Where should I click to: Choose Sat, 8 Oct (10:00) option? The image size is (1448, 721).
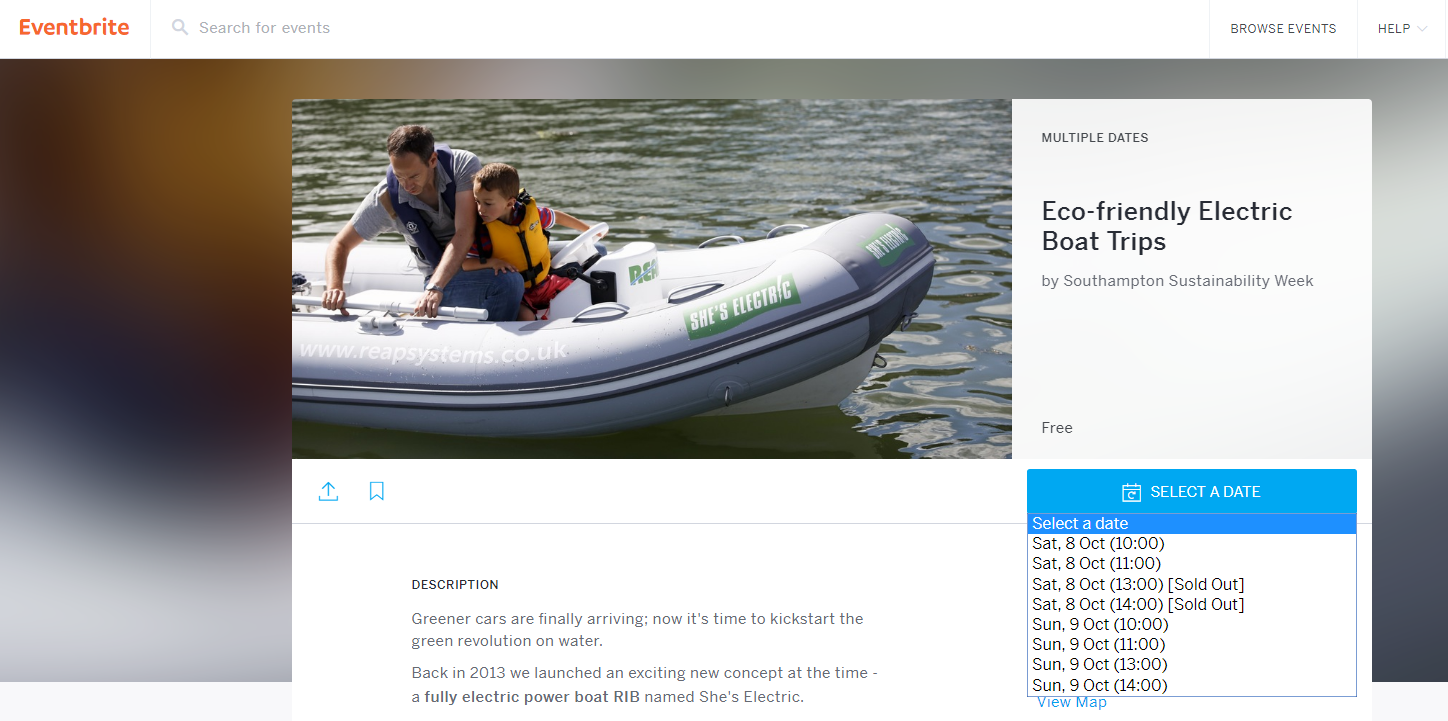[1192, 544]
